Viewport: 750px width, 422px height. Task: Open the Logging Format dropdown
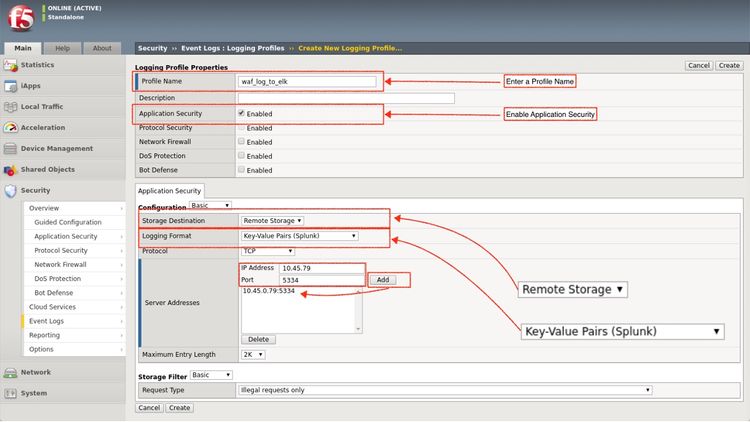click(299, 236)
